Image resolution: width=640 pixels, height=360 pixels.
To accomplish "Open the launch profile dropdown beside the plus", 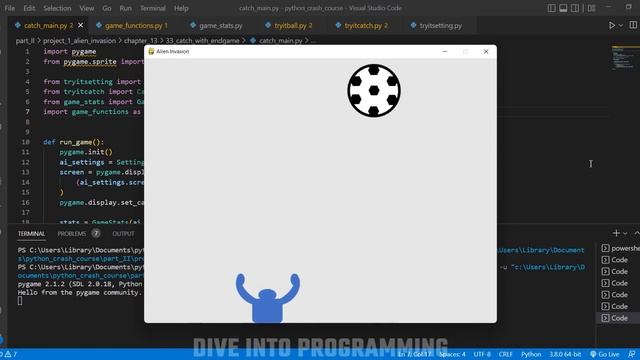I will 625,233.
